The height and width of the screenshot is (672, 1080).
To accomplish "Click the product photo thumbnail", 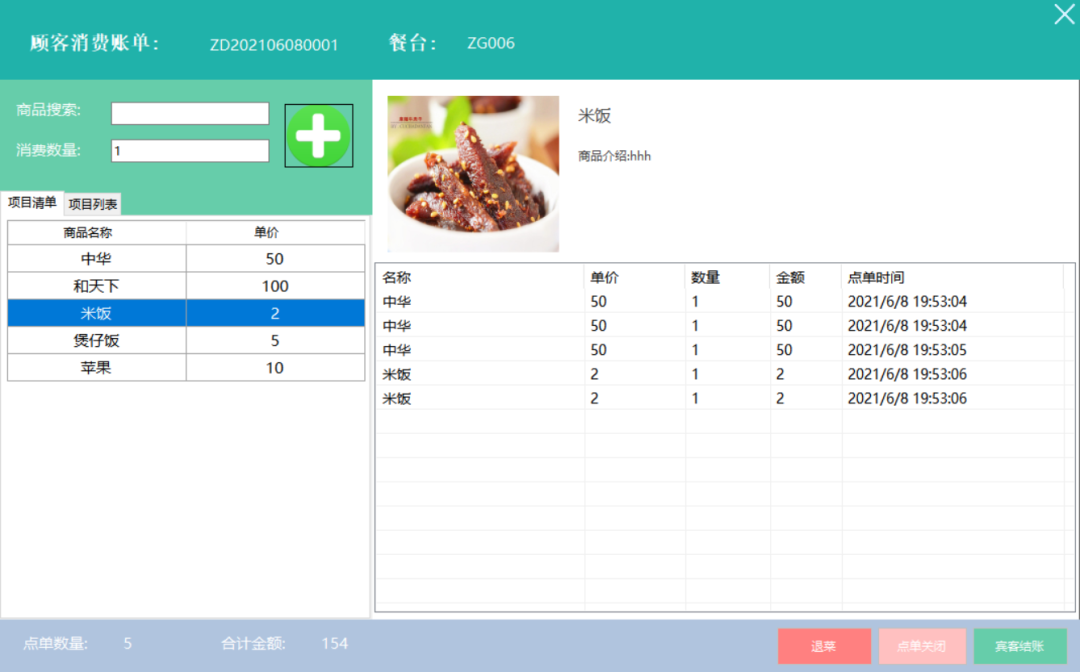I will coord(473,173).
